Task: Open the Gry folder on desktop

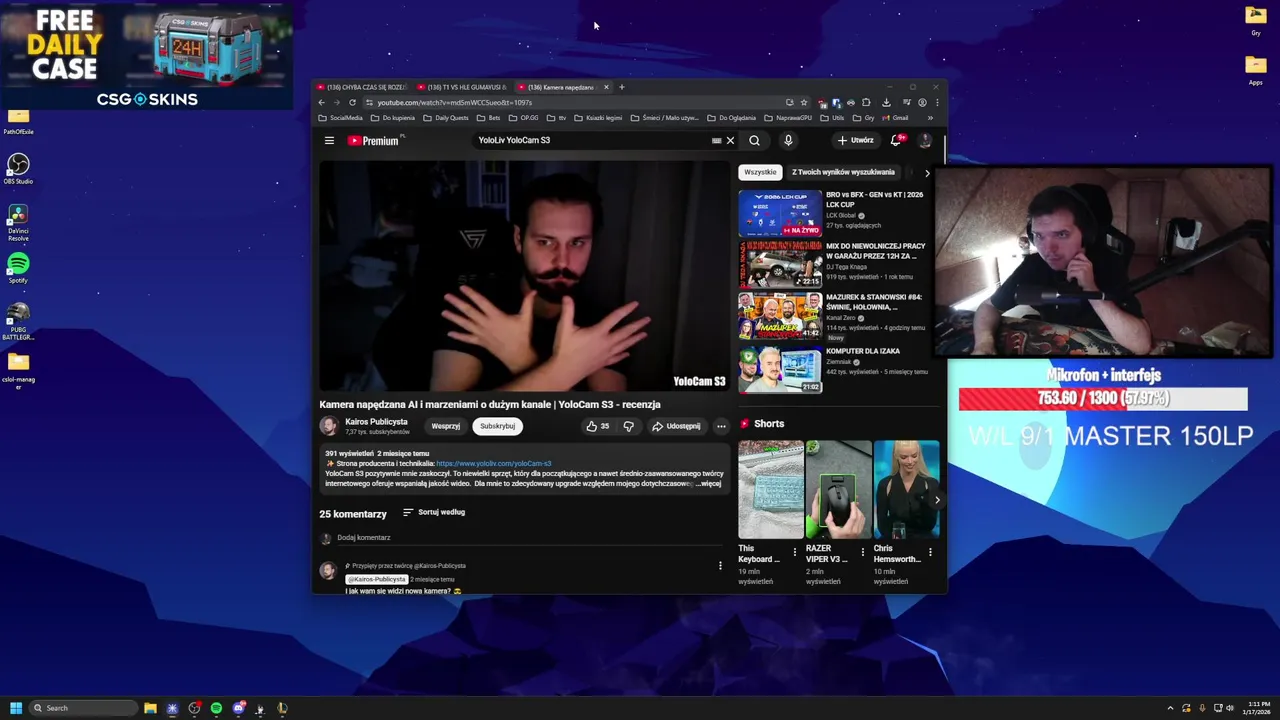Action: [x=1256, y=20]
